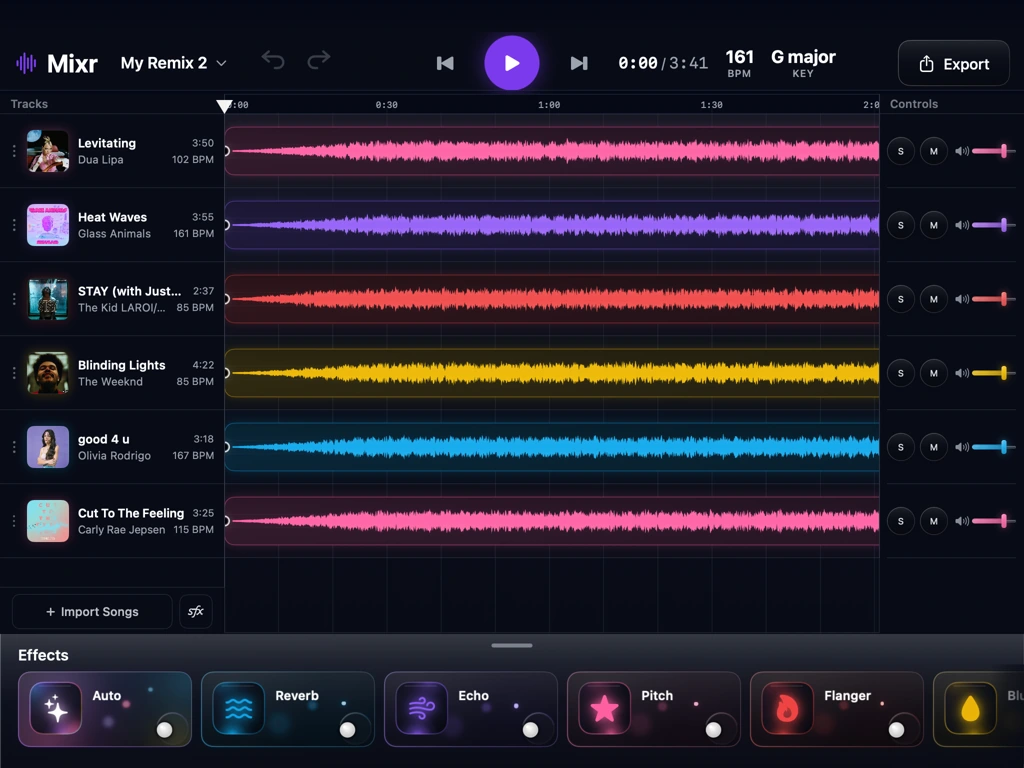This screenshot has height=768, width=1024.
Task: Export the remix
Action: 953,63
